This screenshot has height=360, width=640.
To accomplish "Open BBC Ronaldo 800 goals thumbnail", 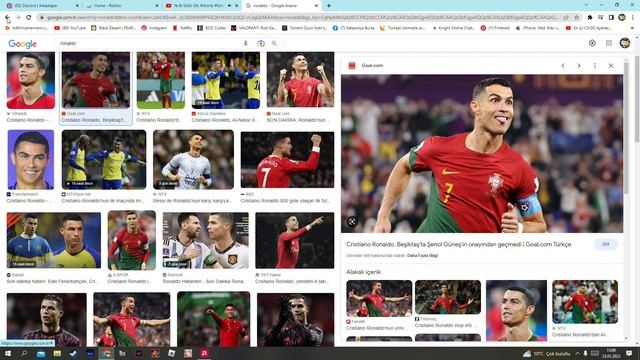I will (287, 160).
